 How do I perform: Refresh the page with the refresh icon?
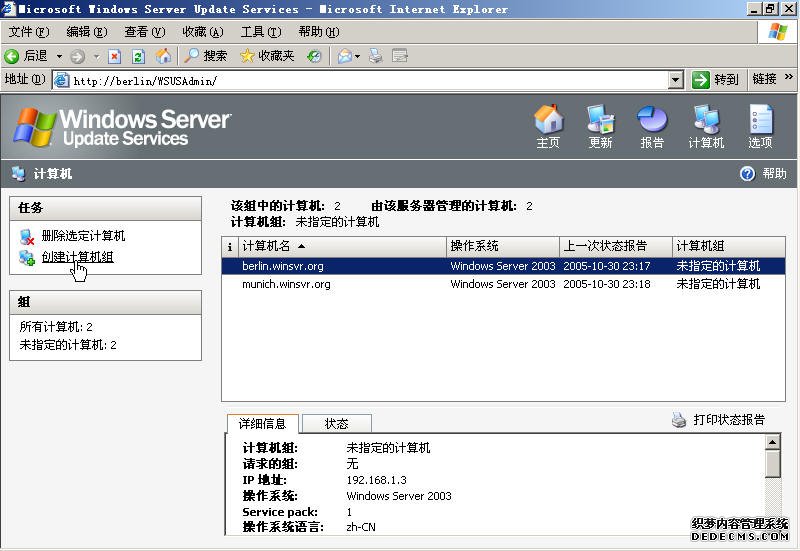point(138,56)
